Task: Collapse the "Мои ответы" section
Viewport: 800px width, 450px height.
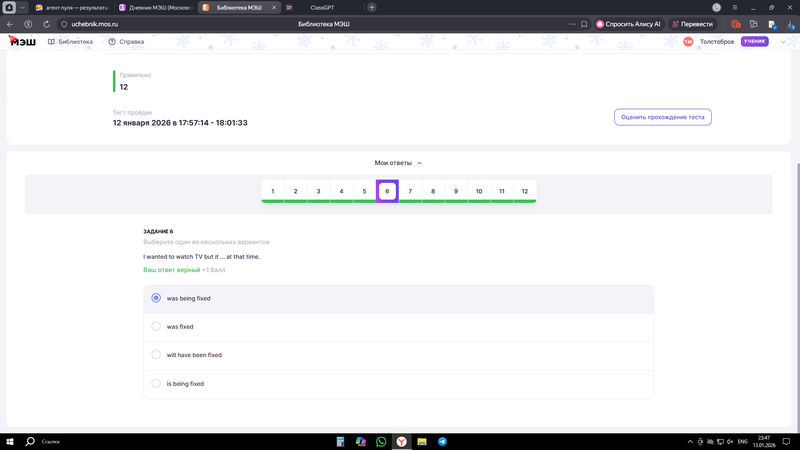Action: (398, 163)
